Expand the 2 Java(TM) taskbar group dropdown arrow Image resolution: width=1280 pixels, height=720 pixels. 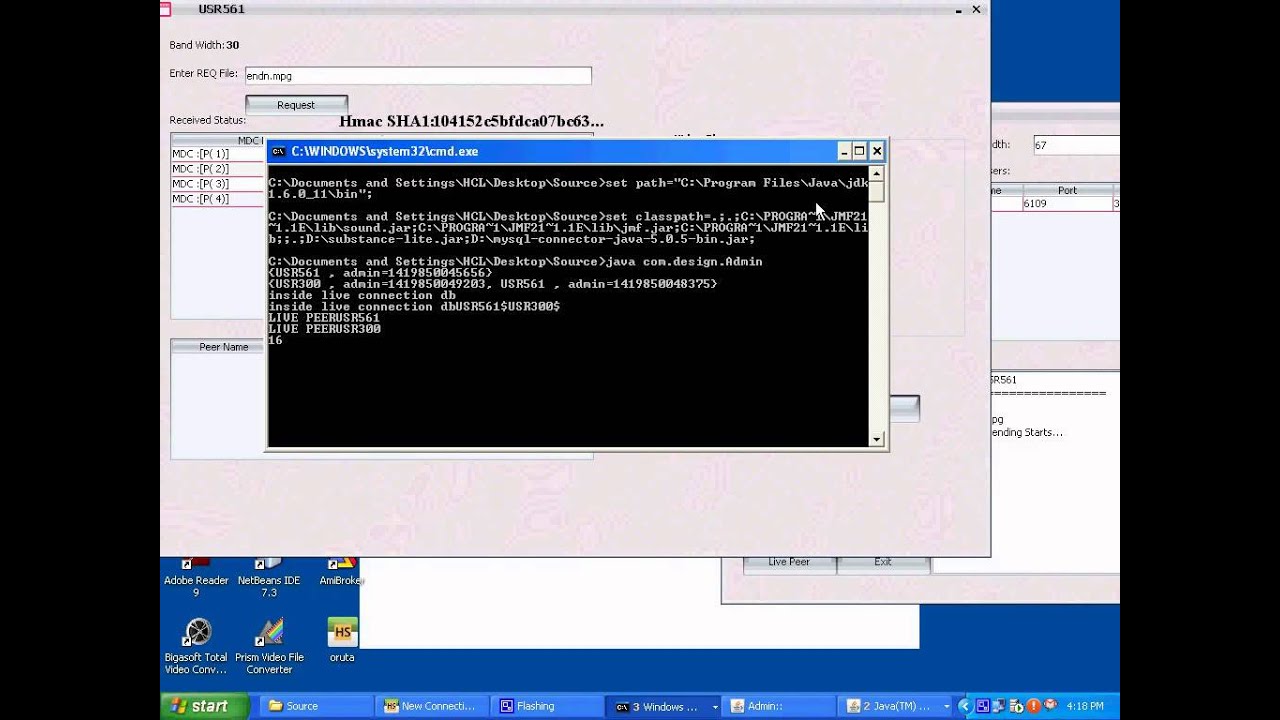click(x=946, y=707)
